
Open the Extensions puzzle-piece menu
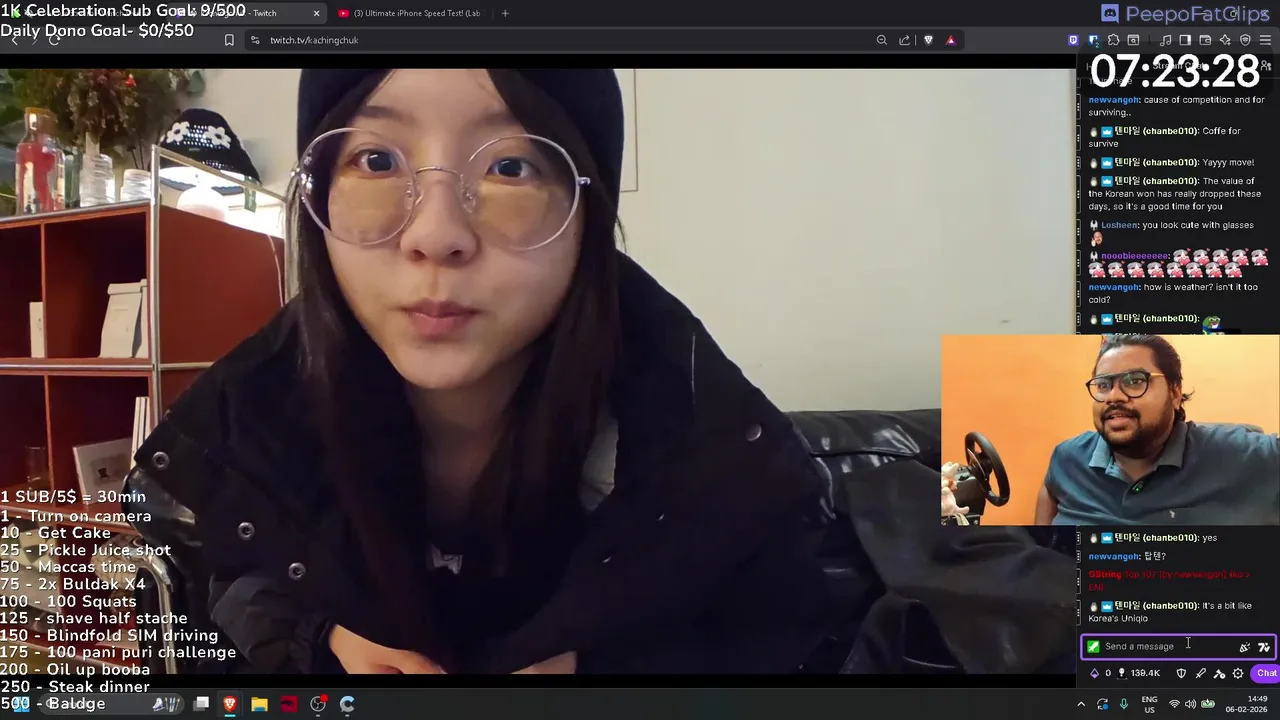pos(1113,40)
